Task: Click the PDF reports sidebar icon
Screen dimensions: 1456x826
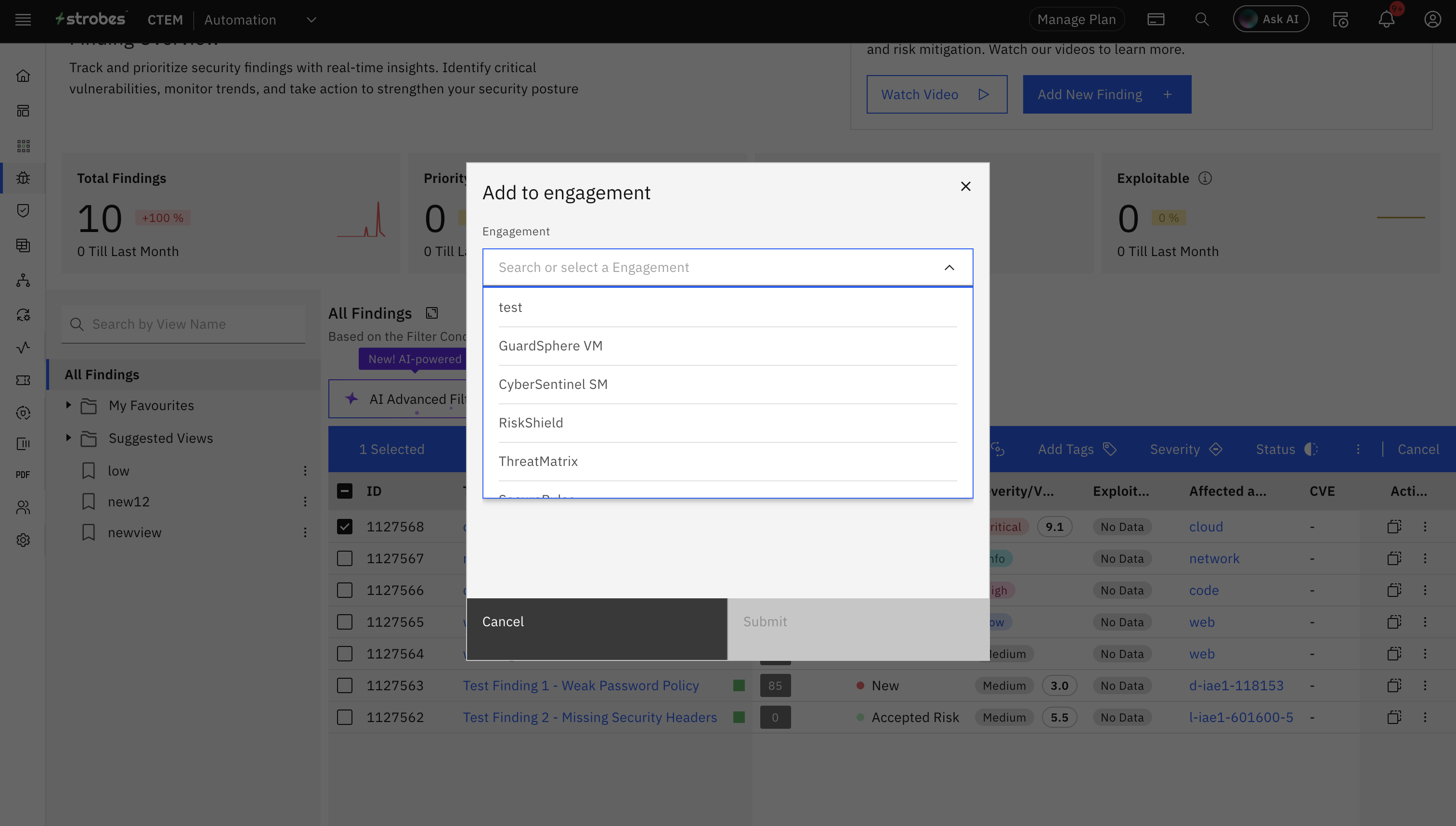Action: (23, 475)
